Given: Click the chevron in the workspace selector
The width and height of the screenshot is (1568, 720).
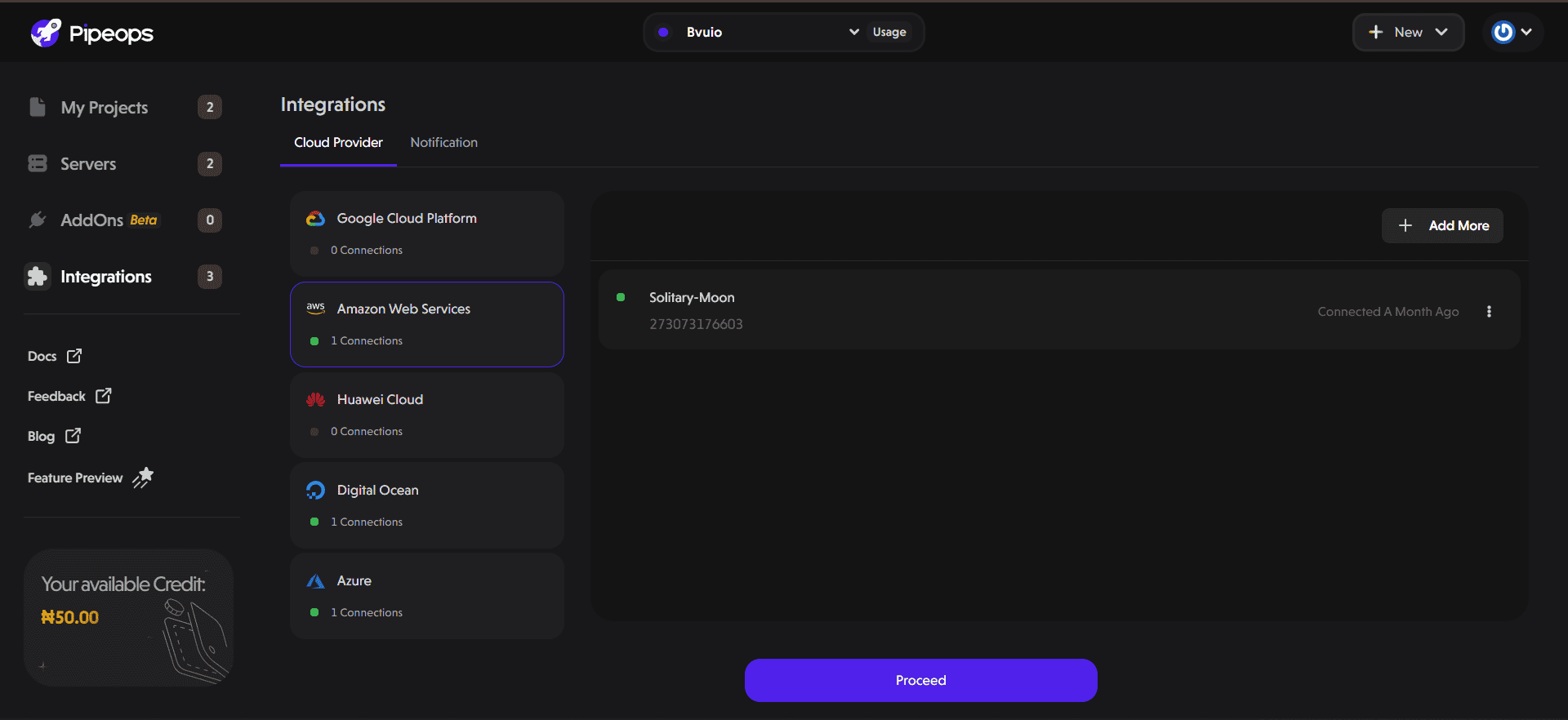Looking at the screenshot, I should tap(854, 32).
